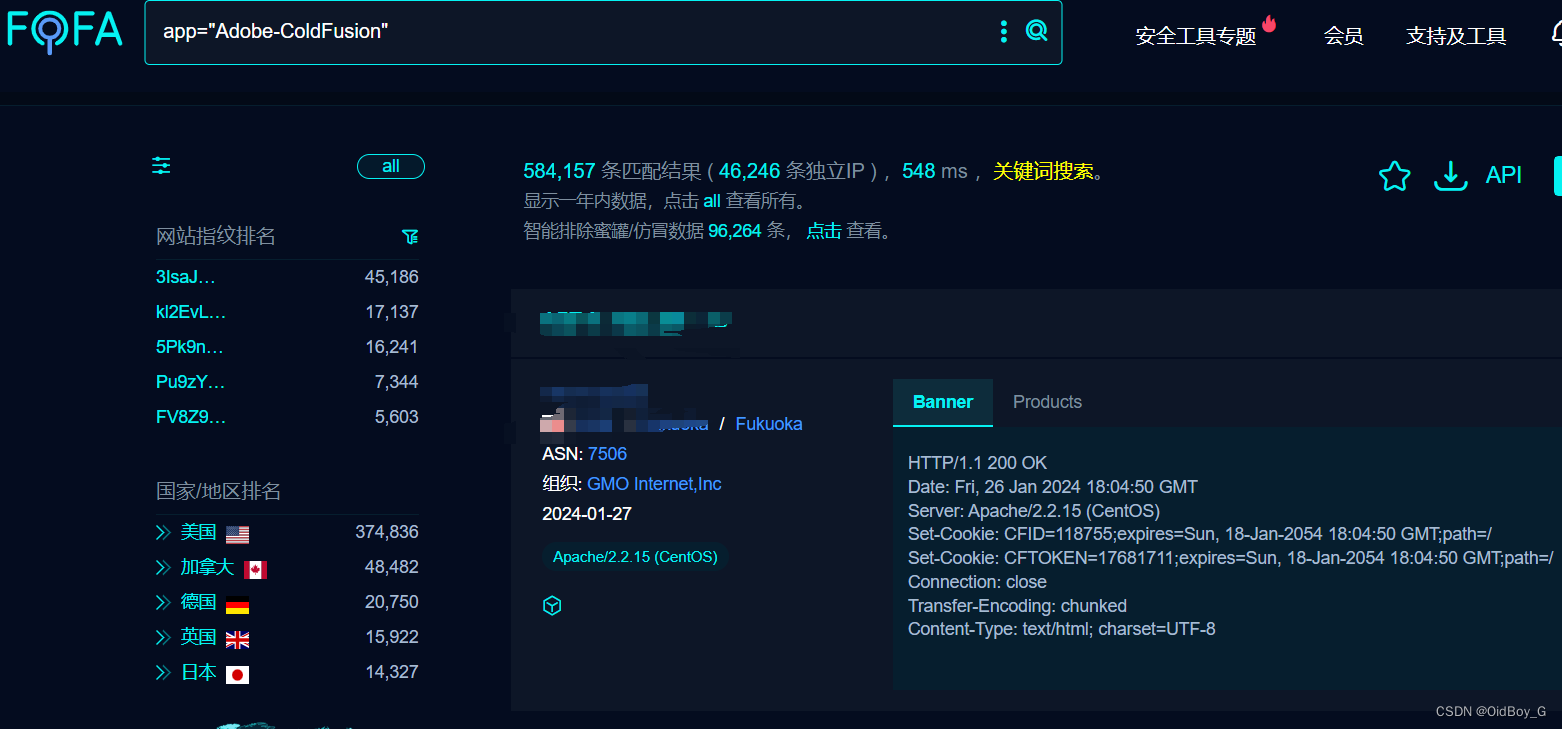Open the filter sliders icon

(161, 166)
